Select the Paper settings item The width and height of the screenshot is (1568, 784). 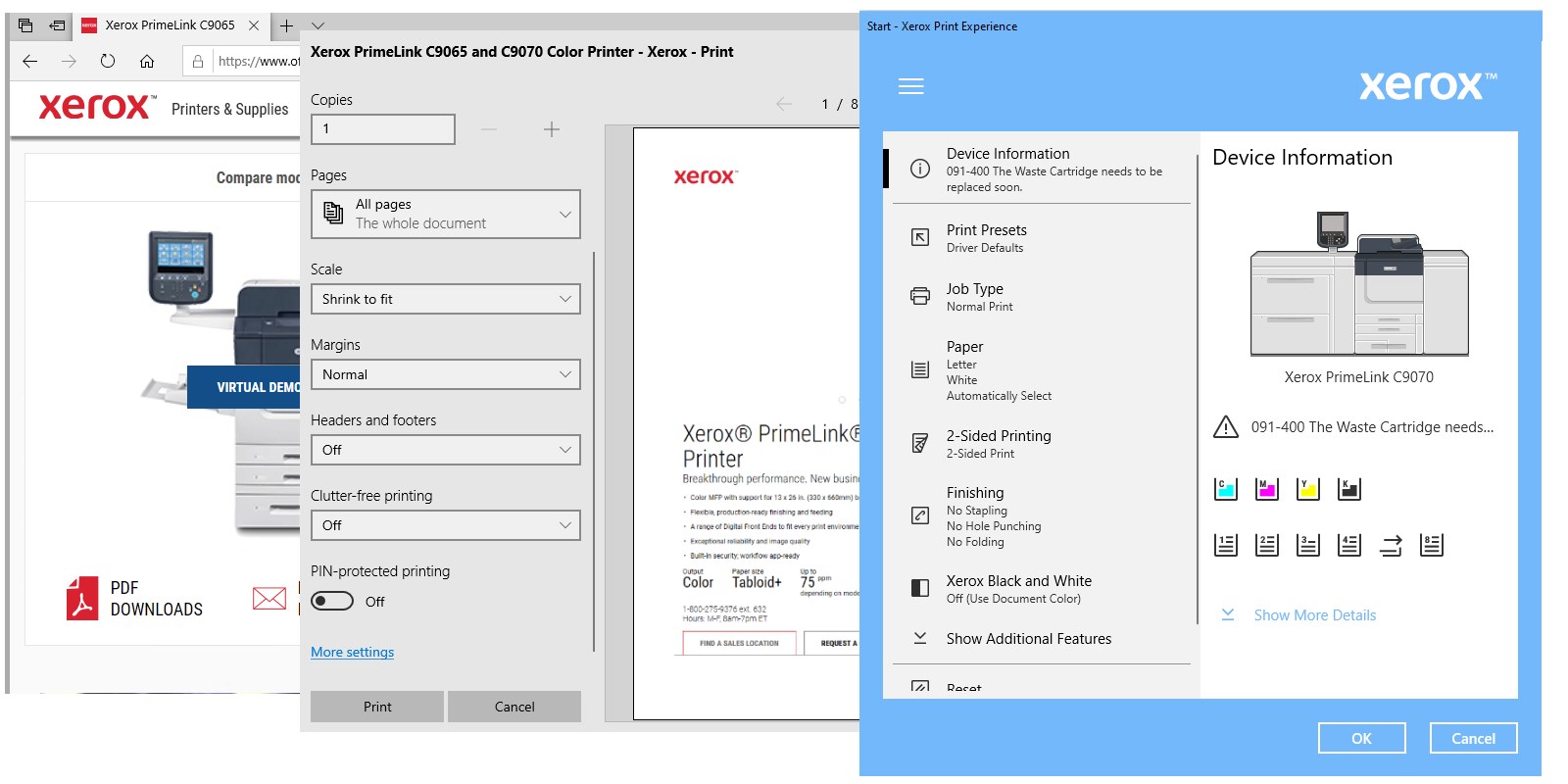(1041, 370)
